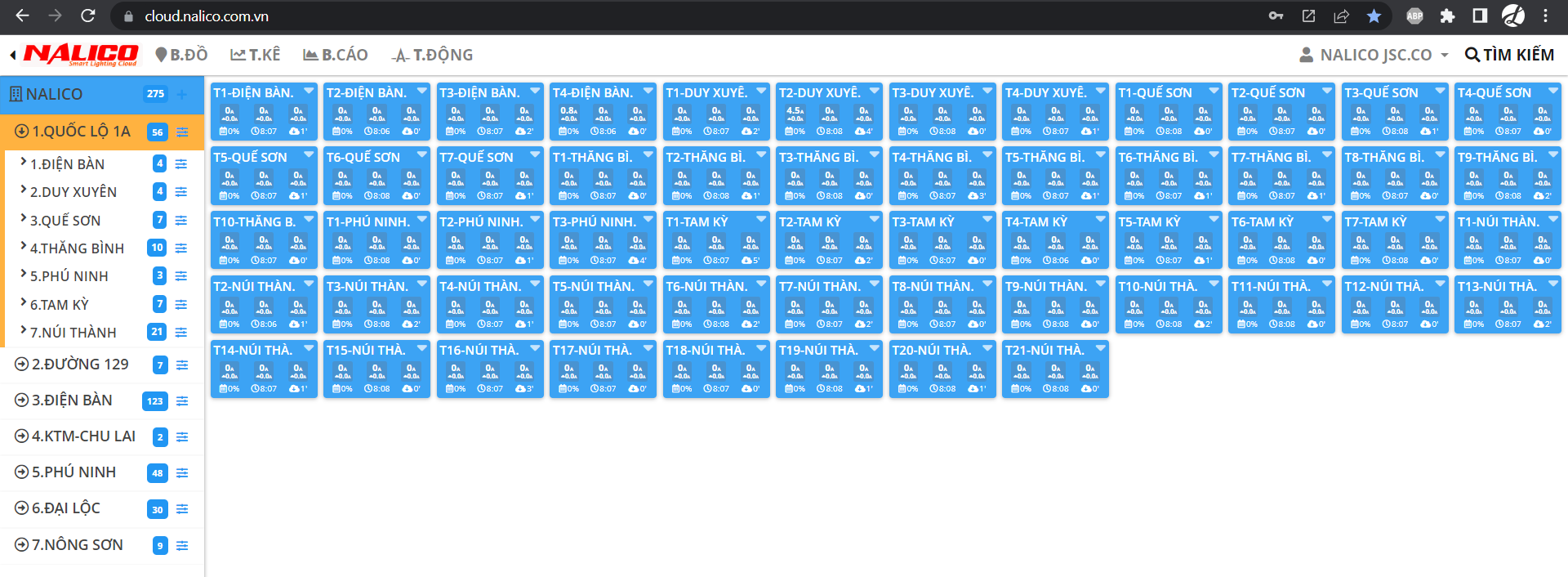
Task: Open dropdown arrow on T4-ĐIỆN BÀN card
Action: tap(648, 91)
